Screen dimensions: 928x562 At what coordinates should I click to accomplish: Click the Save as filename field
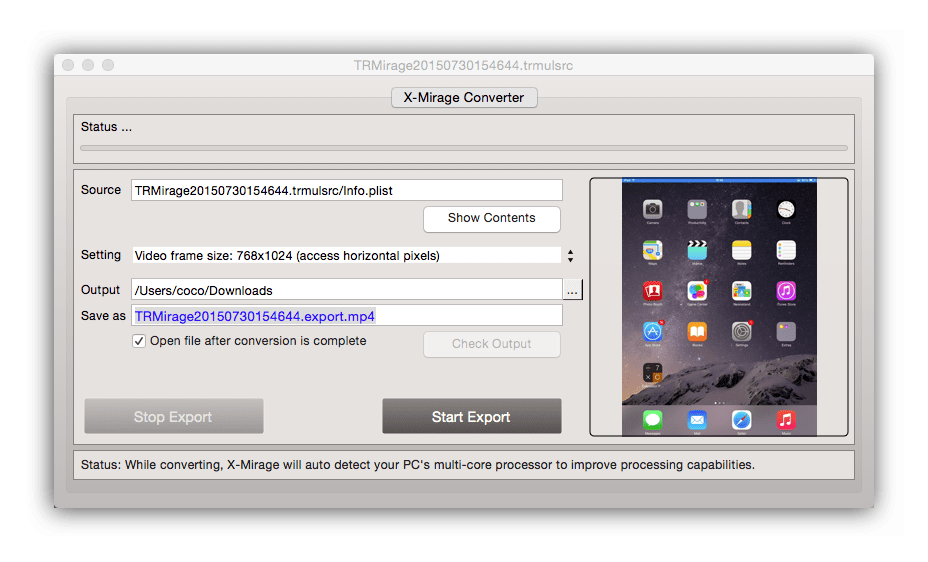346,316
